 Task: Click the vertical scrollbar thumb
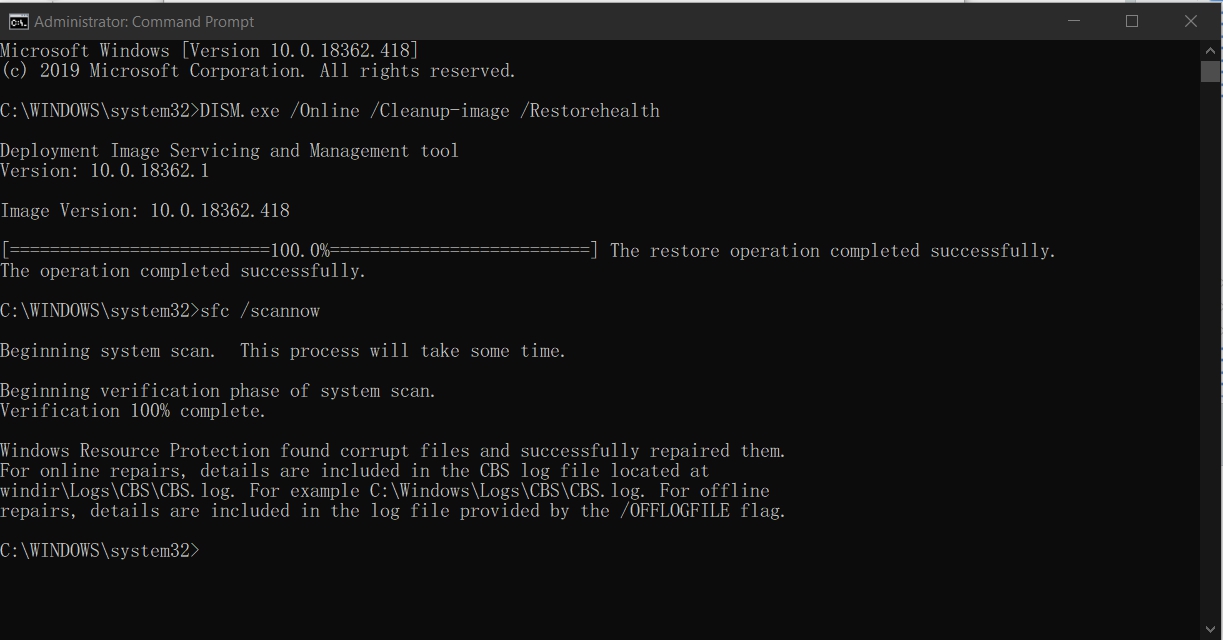pos(1210,71)
